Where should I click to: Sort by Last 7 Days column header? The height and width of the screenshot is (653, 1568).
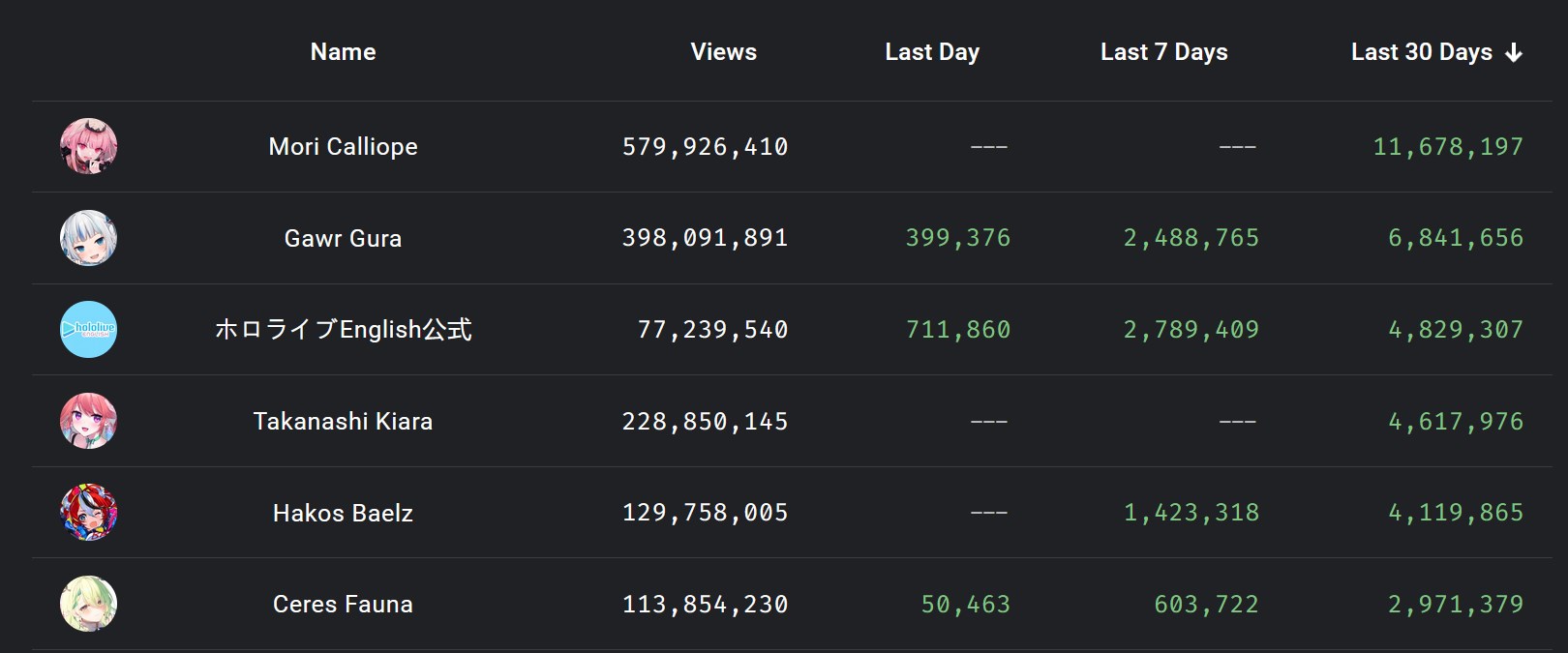coord(1164,52)
